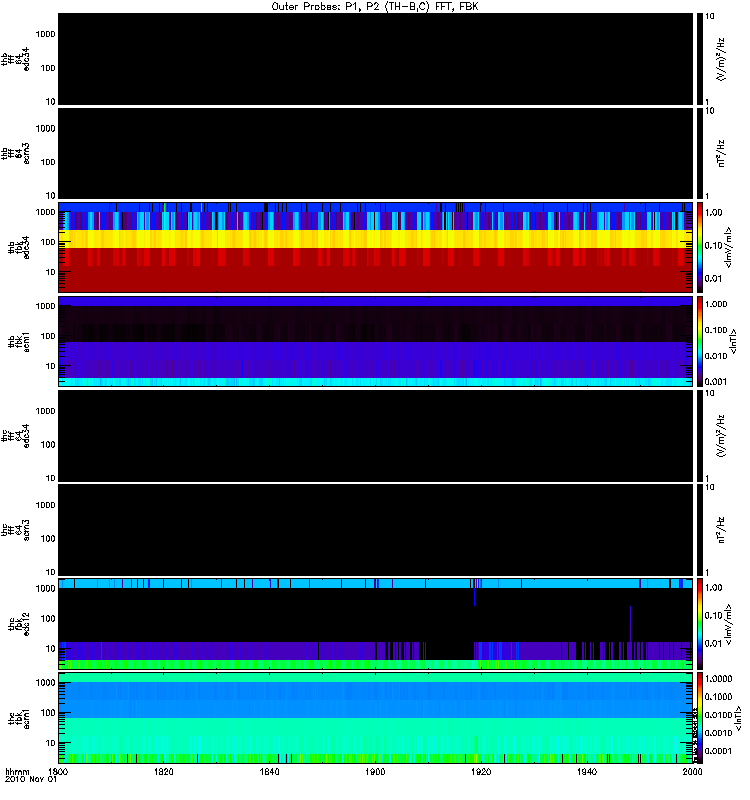Select the thc fbk edc12 spectrogram panel
This screenshot has width=750, height=800.
(375, 624)
